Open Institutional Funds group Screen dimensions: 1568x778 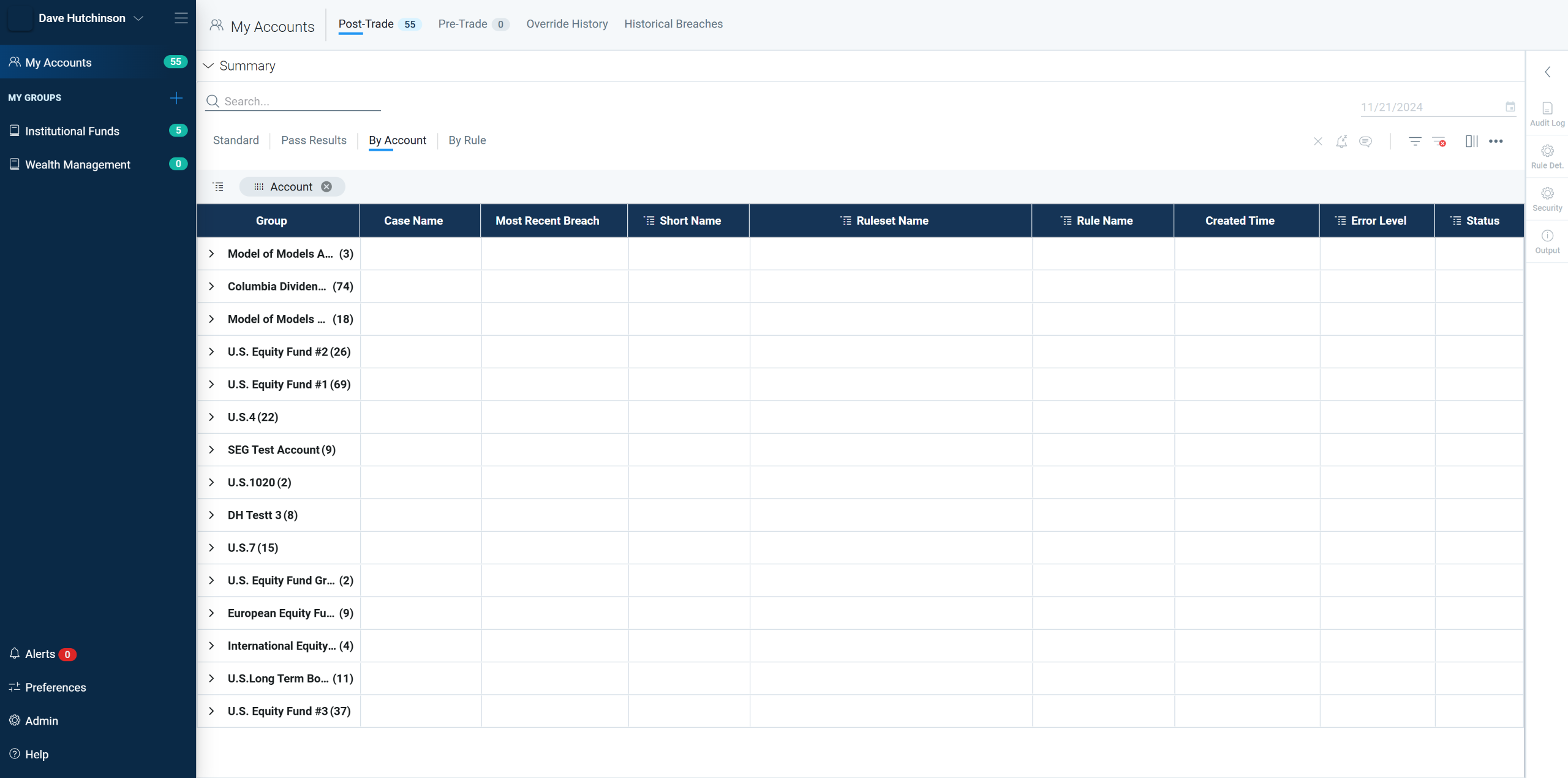pyautogui.click(x=72, y=131)
